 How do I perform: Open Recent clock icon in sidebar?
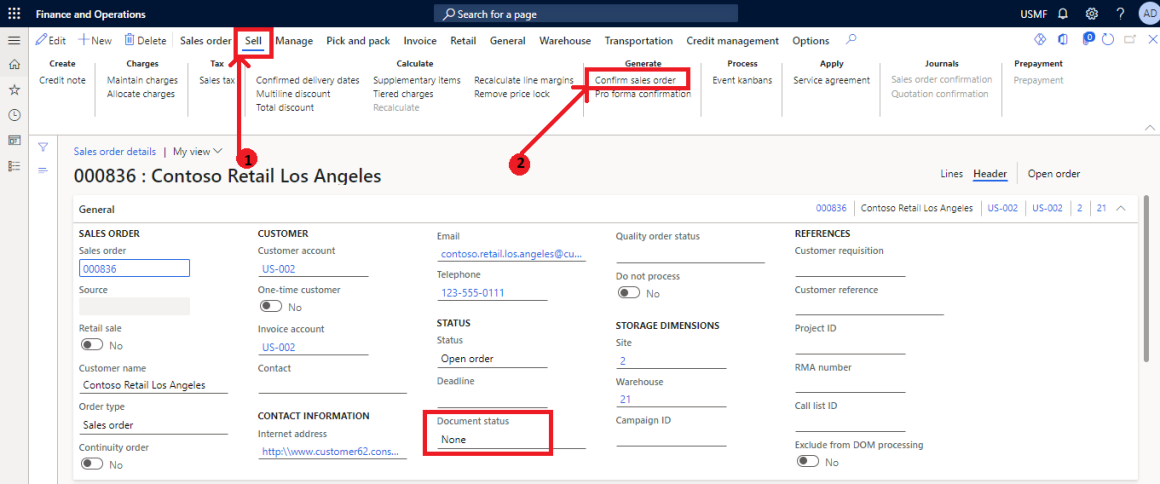14,115
